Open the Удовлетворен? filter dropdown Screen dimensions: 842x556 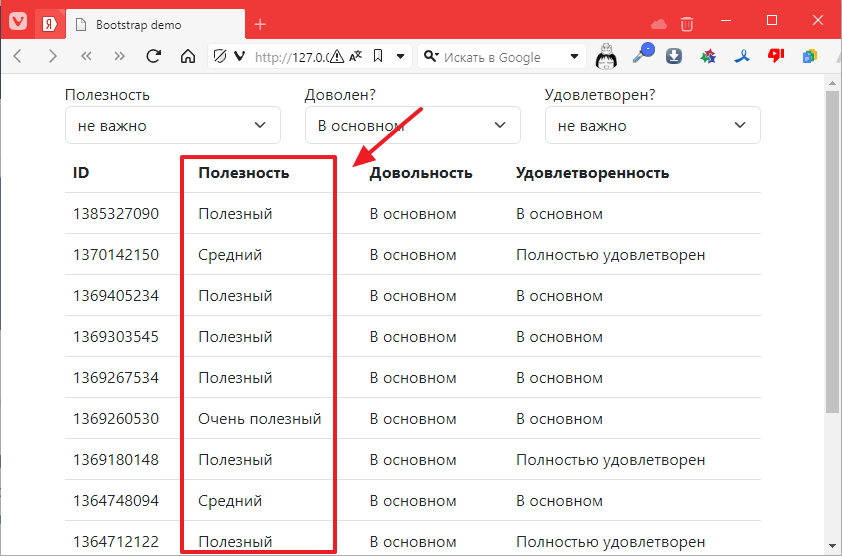click(x=652, y=126)
